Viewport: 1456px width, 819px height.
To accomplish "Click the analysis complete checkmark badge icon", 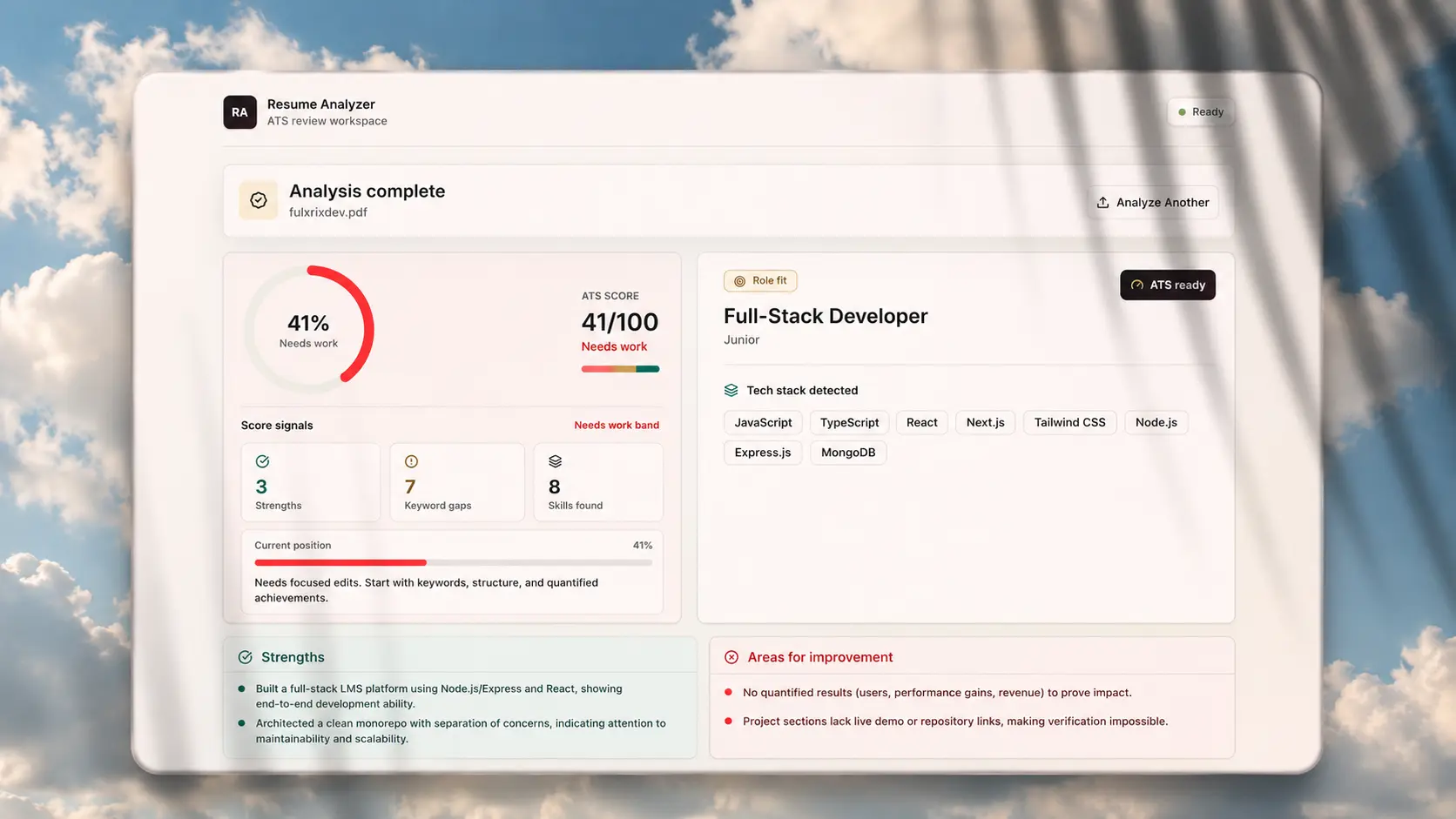I will tap(259, 200).
